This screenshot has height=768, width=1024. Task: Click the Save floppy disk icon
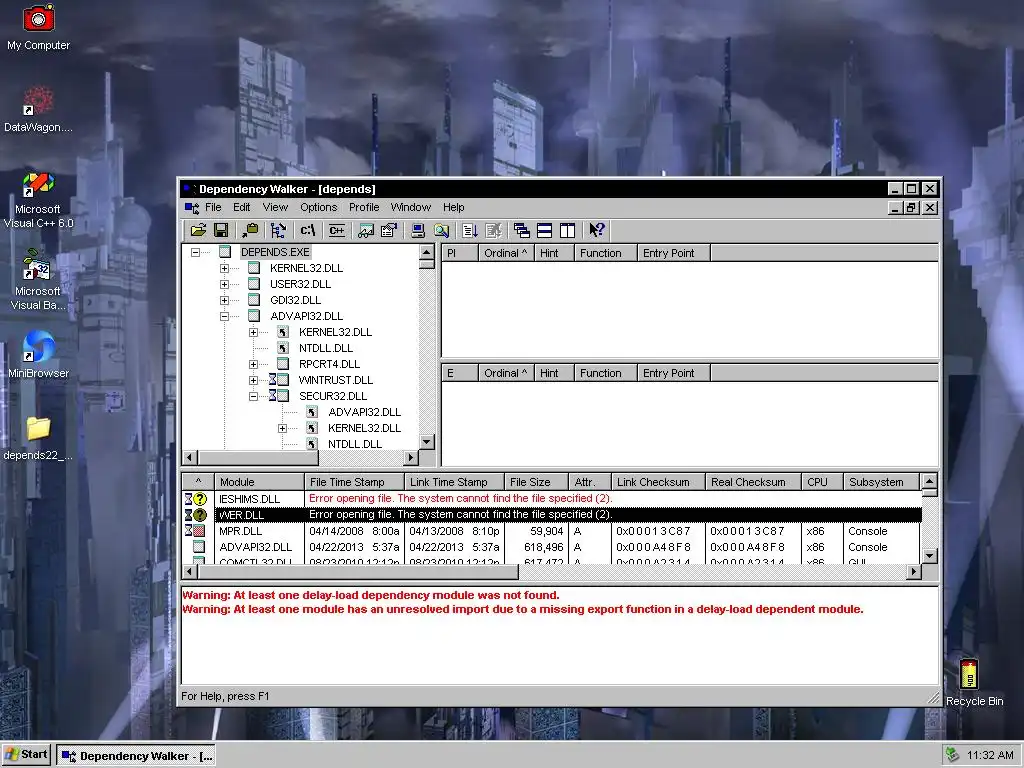(x=221, y=230)
